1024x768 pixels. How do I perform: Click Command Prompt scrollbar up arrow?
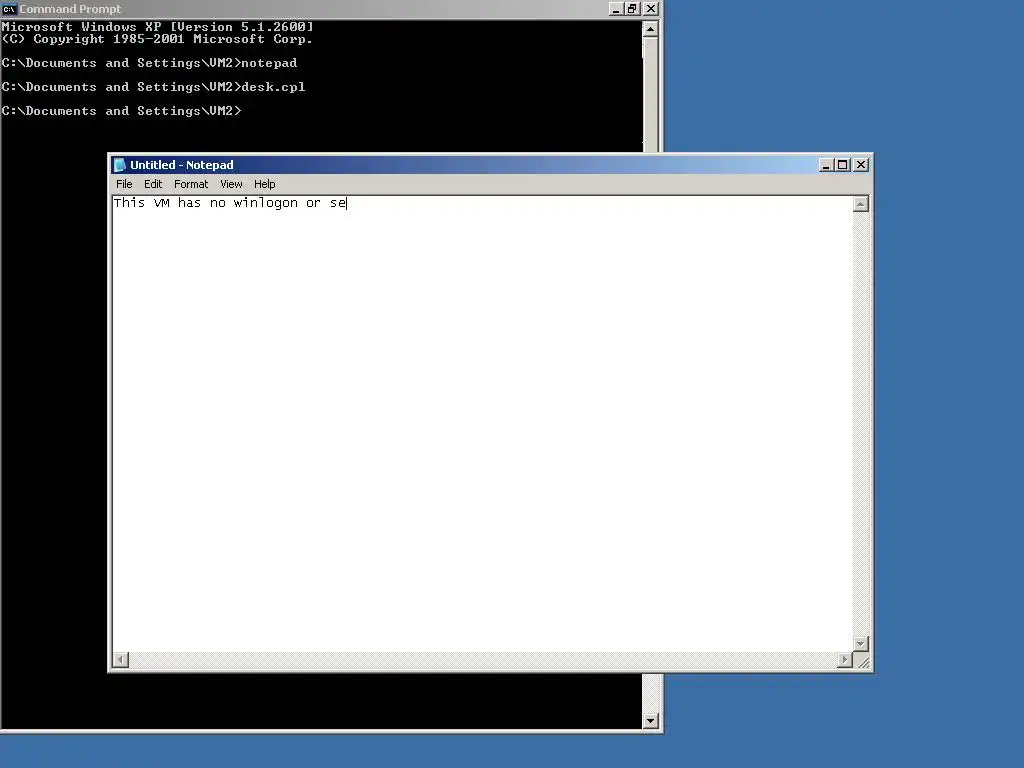click(650, 29)
